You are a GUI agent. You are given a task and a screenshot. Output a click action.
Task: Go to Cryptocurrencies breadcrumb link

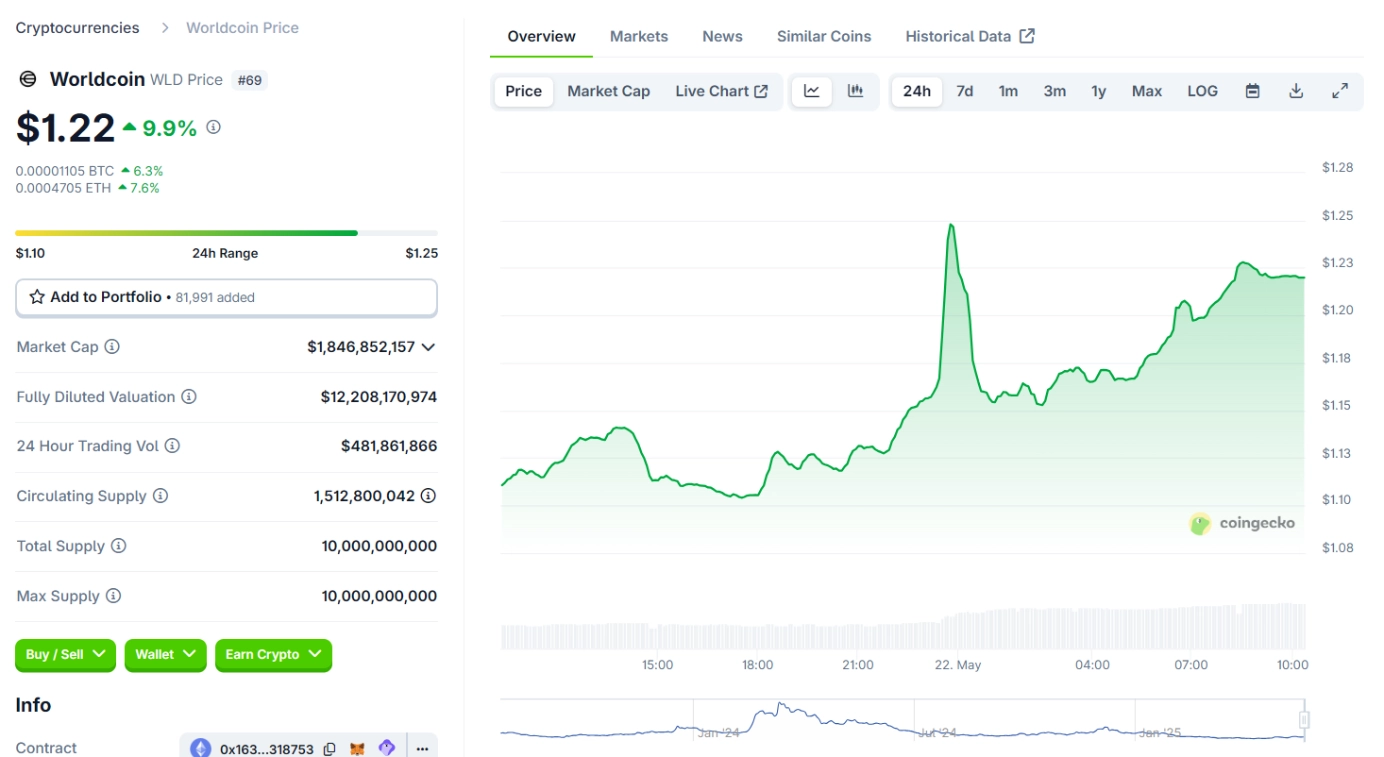pos(77,28)
